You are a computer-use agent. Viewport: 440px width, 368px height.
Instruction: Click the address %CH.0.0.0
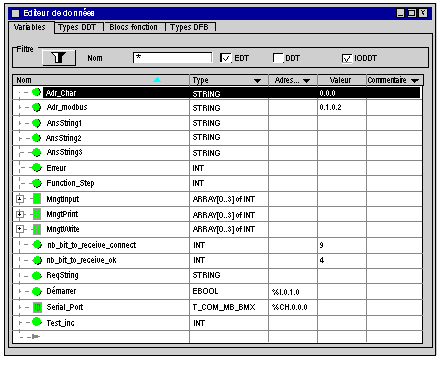coord(290,307)
